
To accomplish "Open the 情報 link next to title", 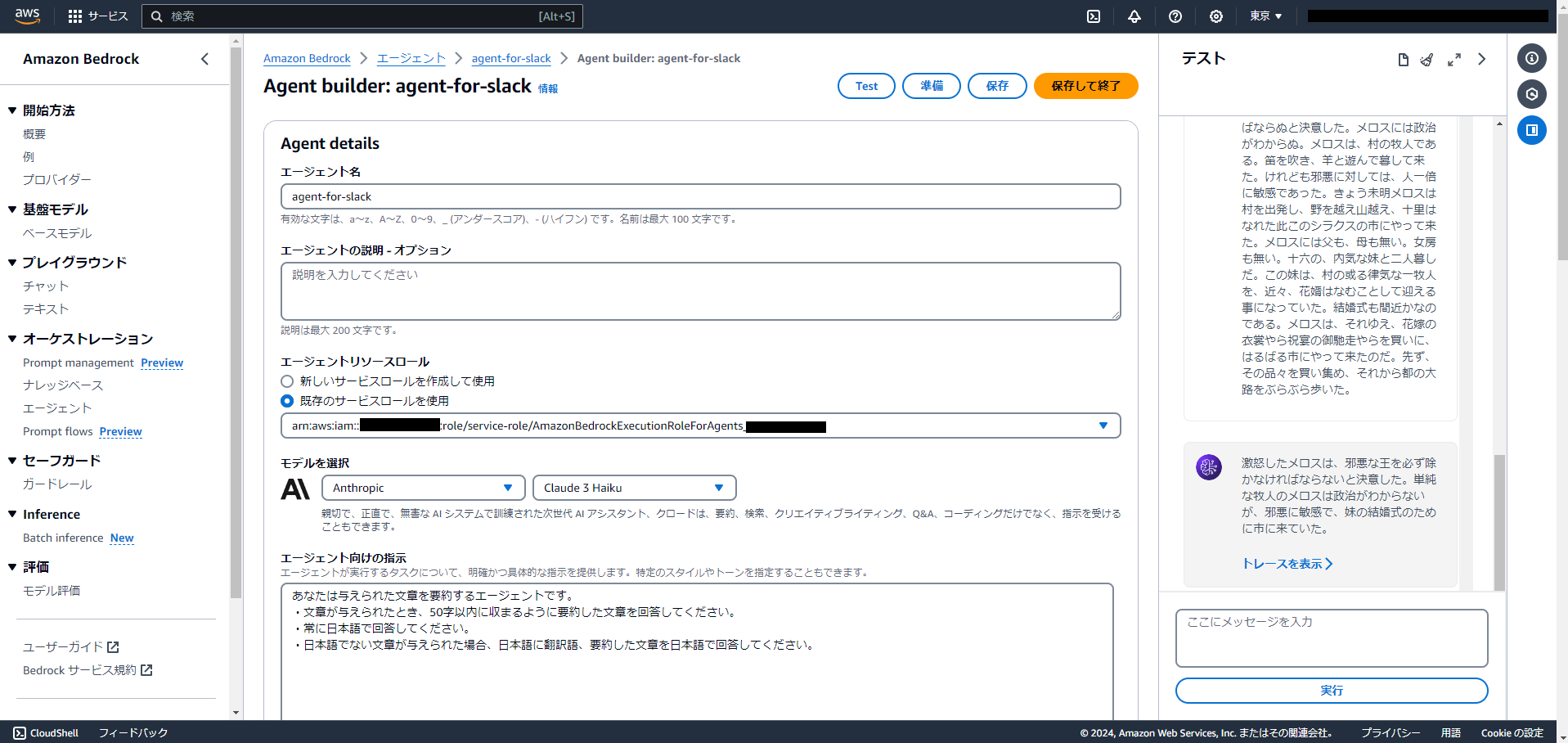I will tap(548, 88).
